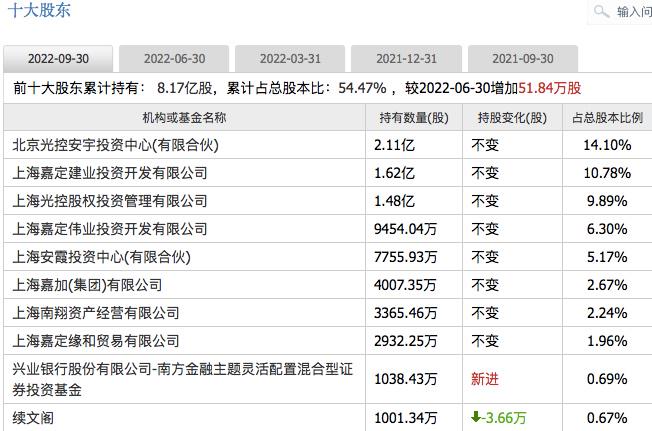Click the 0.69% share percentage

coord(607,379)
